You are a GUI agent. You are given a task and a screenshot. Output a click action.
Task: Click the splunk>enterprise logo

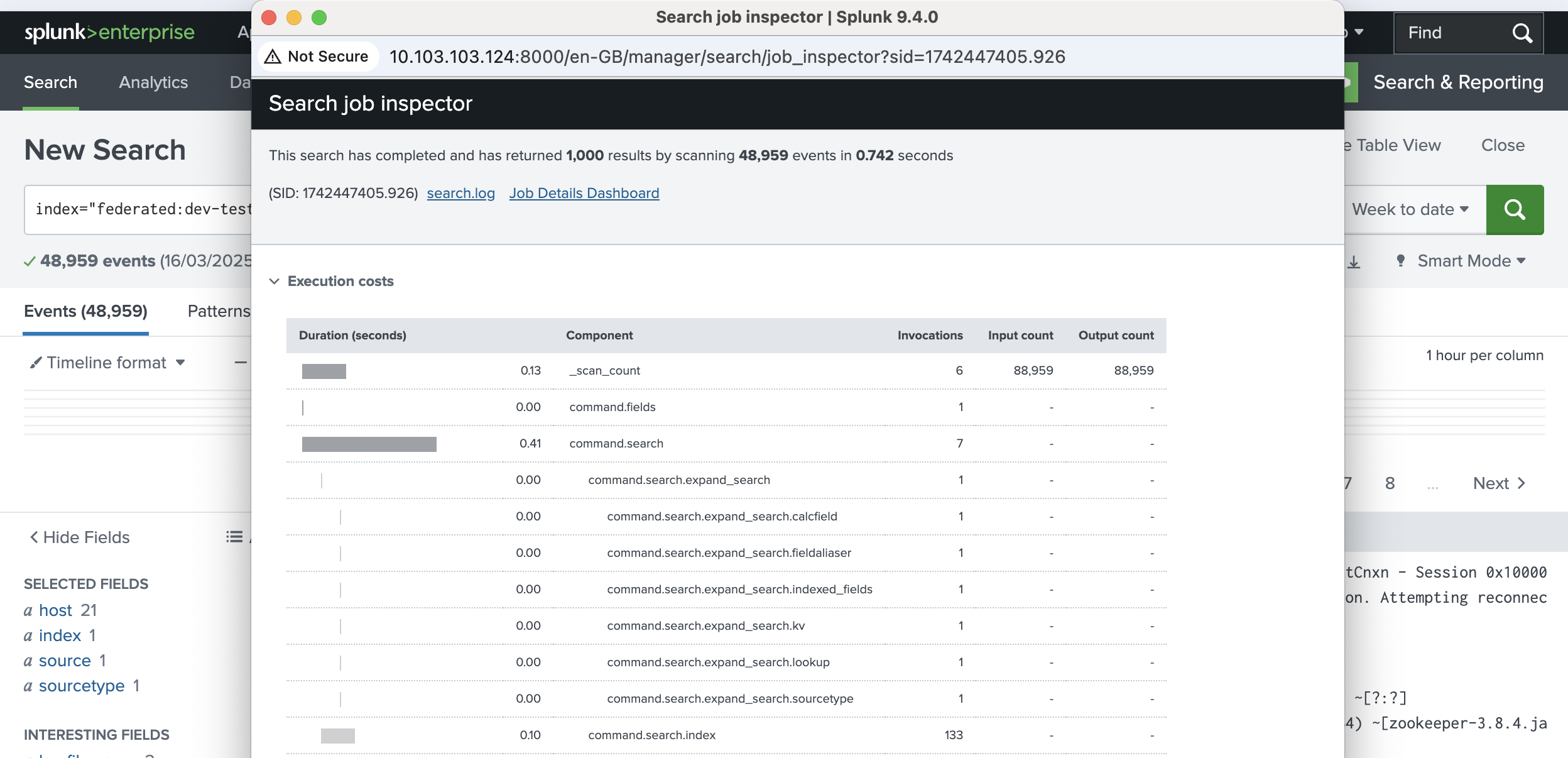[x=109, y=32]
